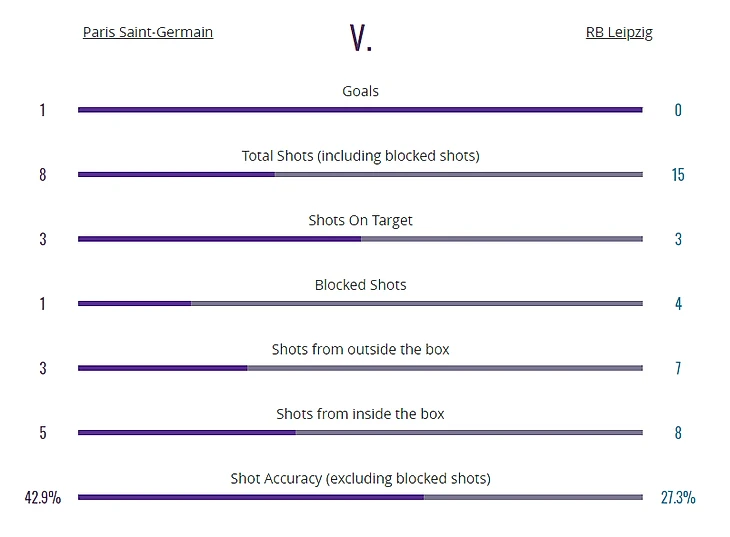Click the Blocked Shots comparison bar

coord(360,304)
